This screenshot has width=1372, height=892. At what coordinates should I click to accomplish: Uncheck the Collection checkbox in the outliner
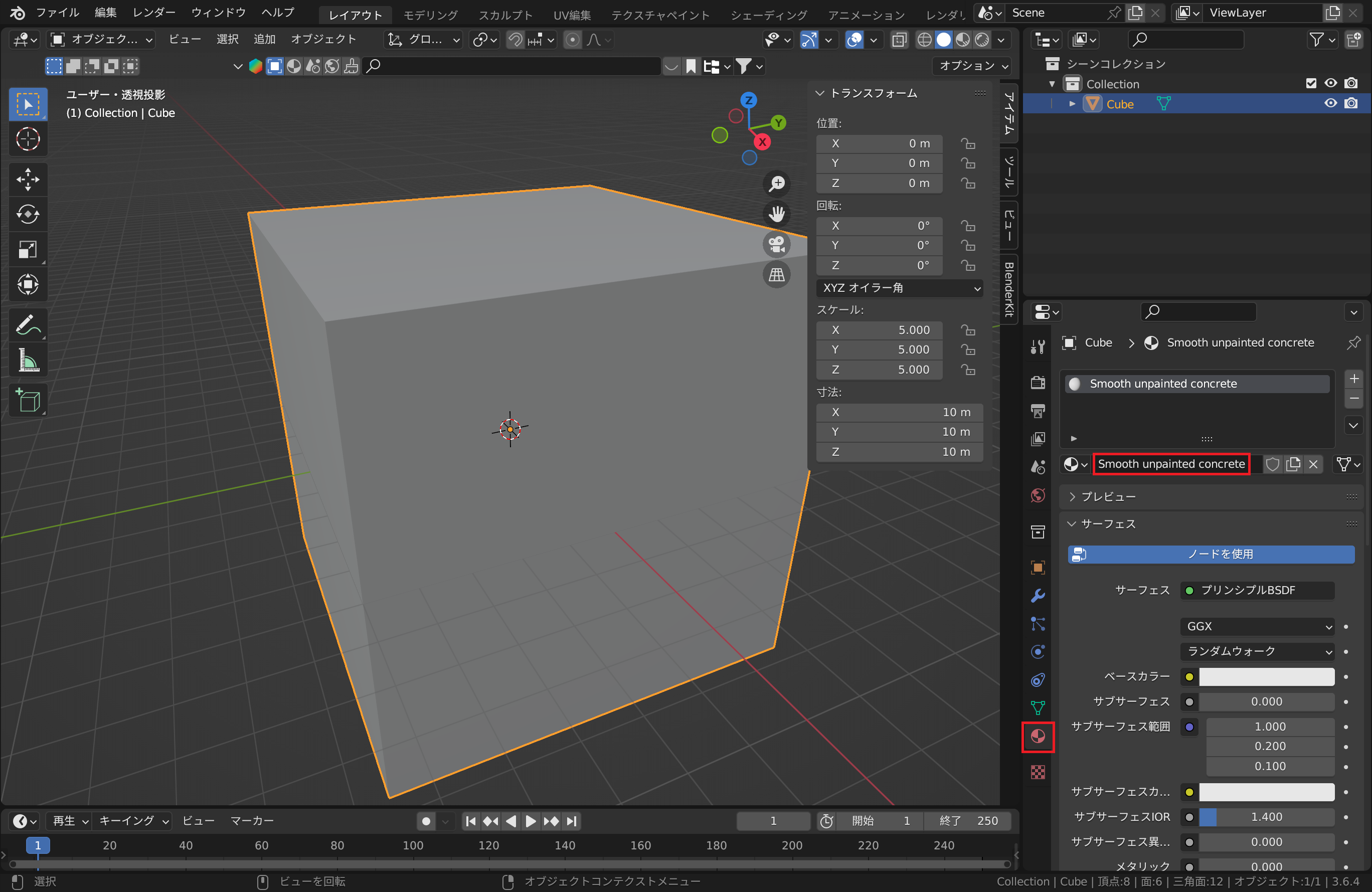click(x=1311, y=83)
